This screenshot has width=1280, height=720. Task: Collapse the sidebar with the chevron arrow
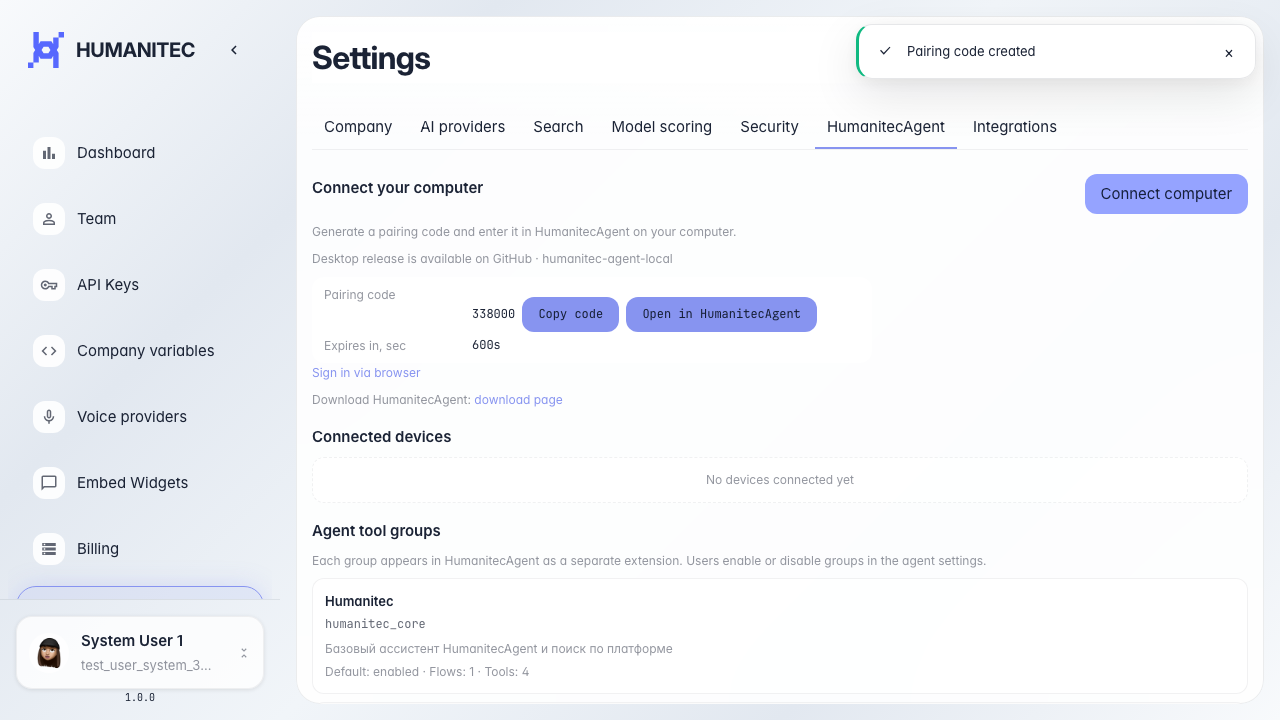234,50
